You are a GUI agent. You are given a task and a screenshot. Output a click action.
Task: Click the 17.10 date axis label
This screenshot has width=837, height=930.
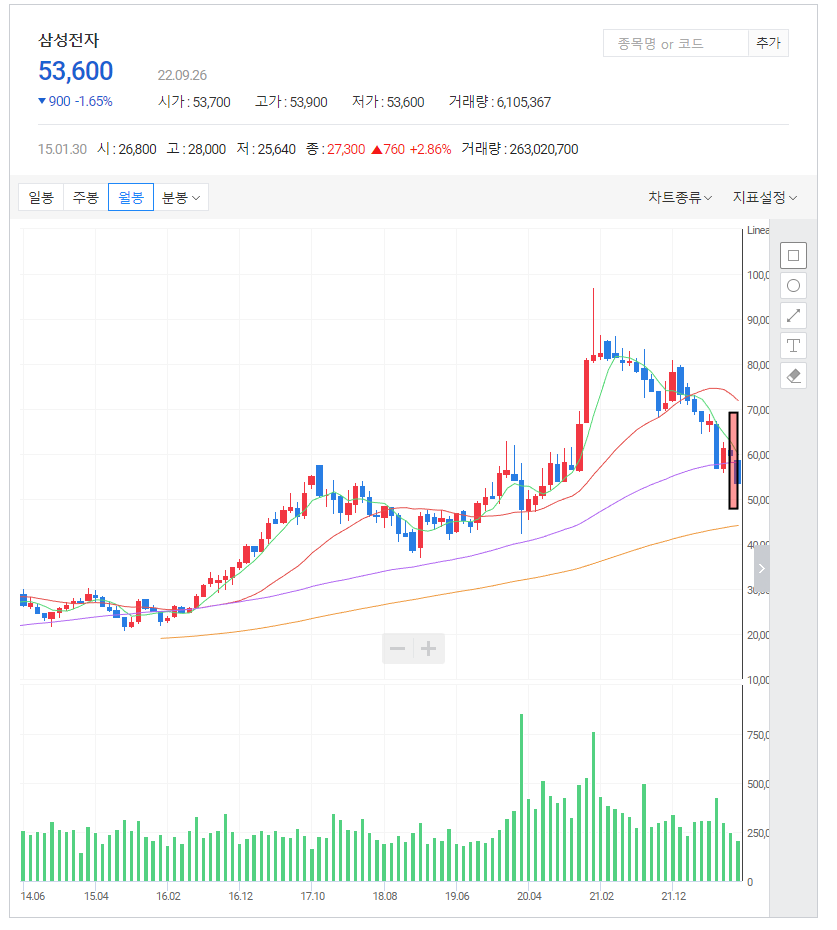pyautogui.click(x=313, y=896)
